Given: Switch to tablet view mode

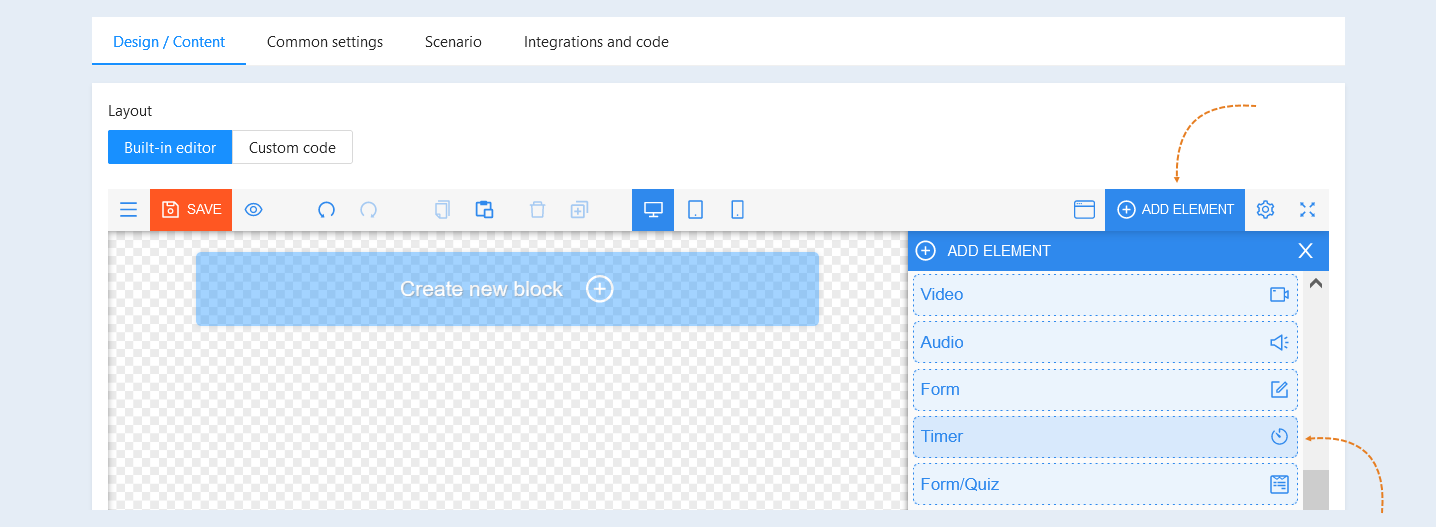Looking at the screenshot, I should 696,210.
